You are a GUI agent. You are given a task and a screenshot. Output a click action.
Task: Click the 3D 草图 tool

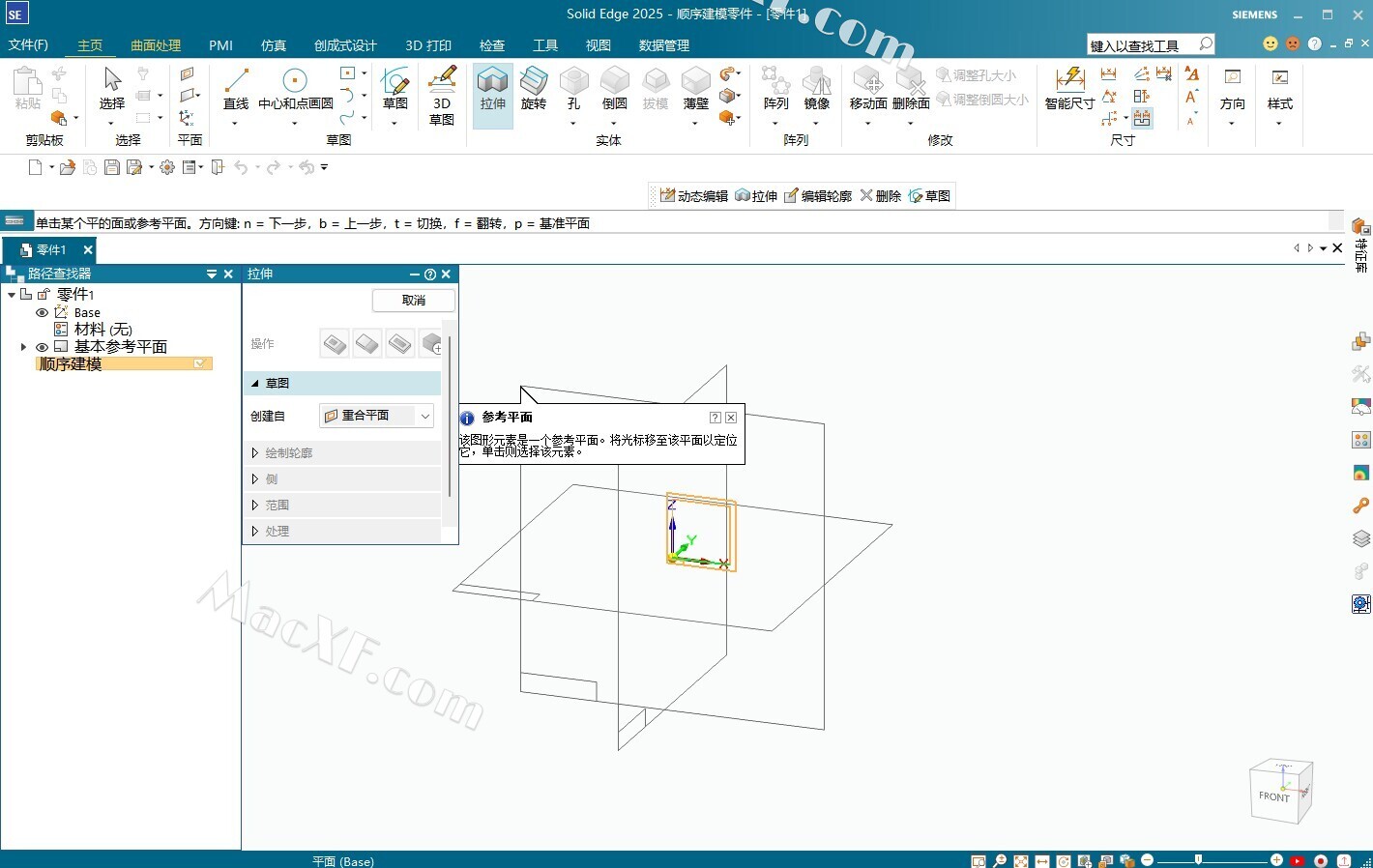click(x=442, y=95)
